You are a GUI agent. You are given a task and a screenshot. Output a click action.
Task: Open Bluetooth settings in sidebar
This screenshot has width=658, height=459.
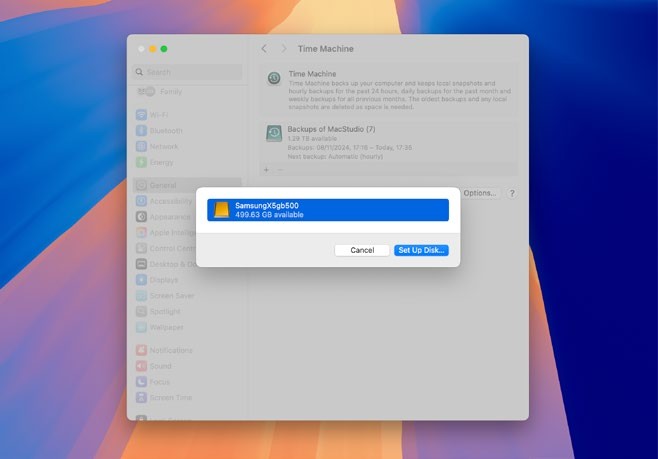pyautogui.click(x=159, y=131)
